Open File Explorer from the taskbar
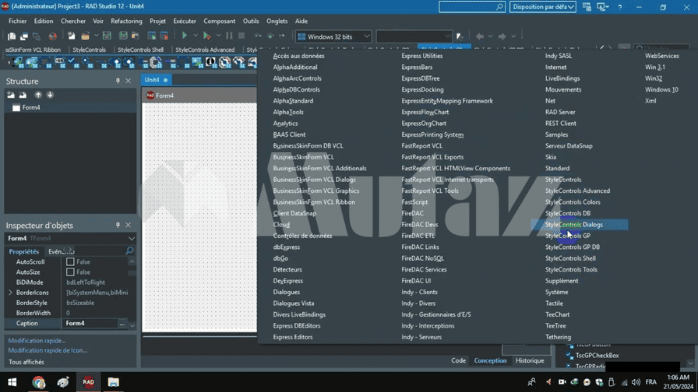Image resolution: width=698 pixels, height=392 pixels. coord(113,382)
